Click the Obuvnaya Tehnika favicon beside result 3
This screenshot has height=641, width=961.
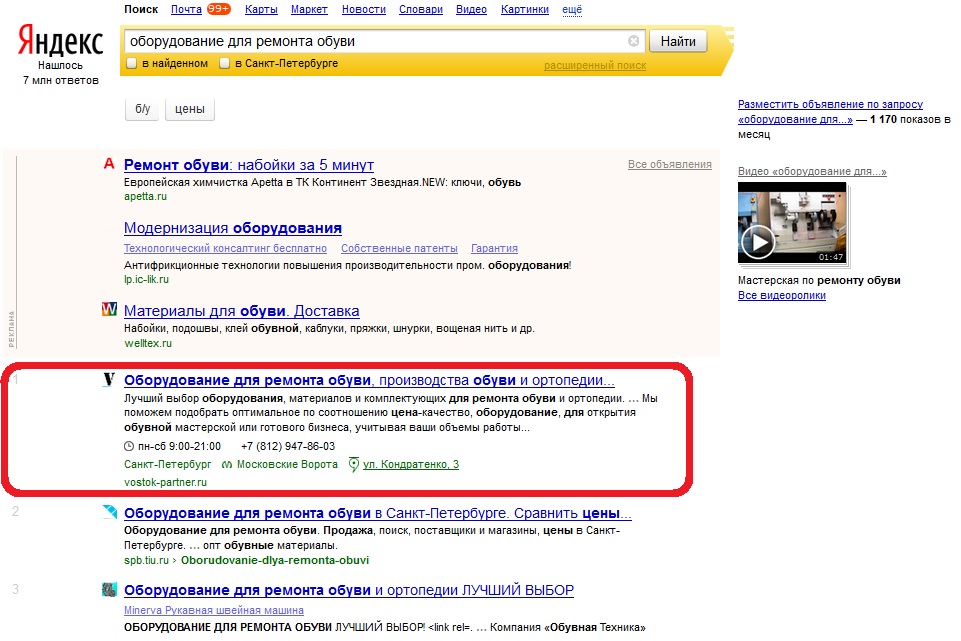point(109,590)
